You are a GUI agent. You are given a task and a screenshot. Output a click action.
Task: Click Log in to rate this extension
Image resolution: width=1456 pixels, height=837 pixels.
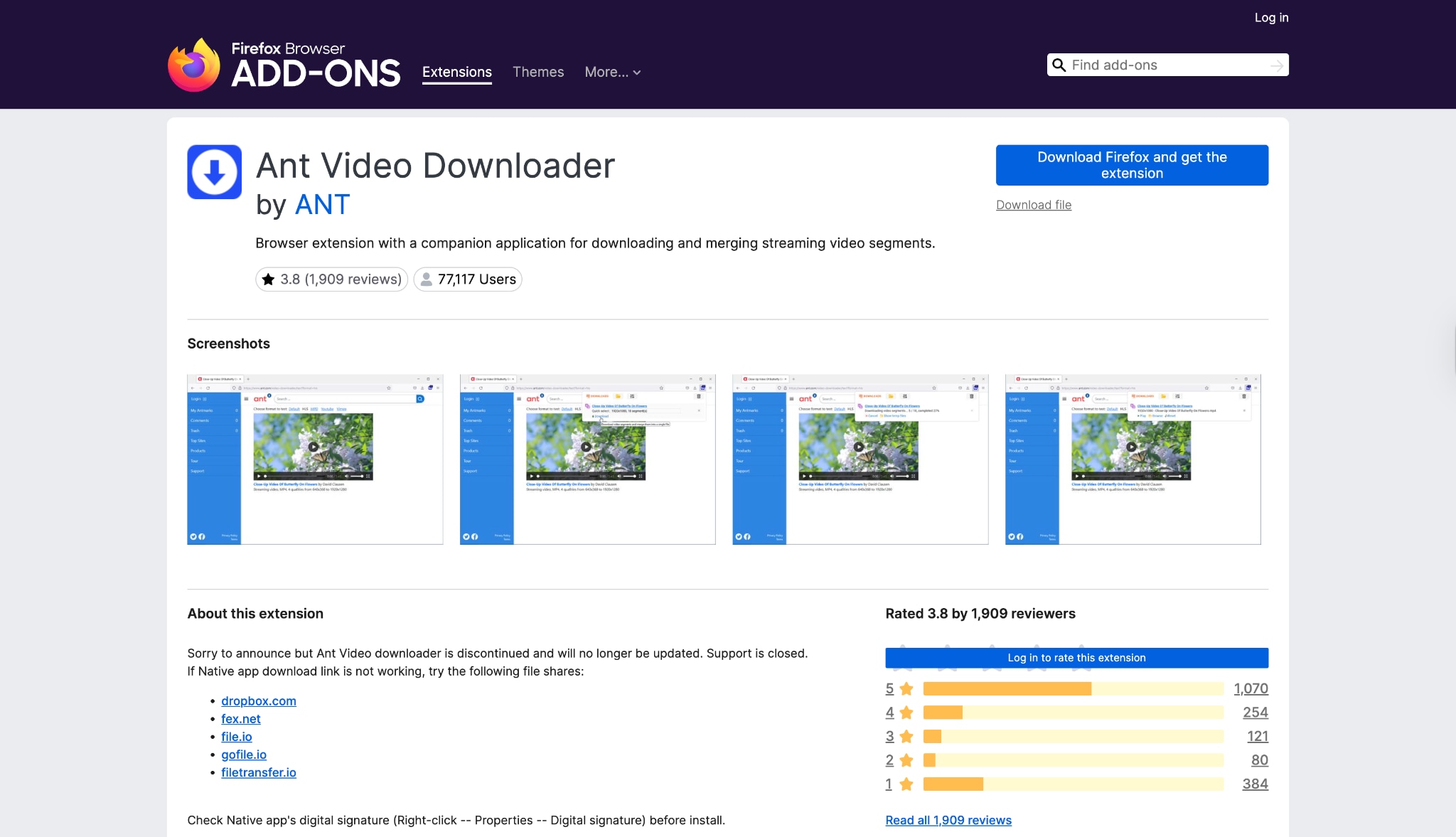click(x=1076, y=658)
